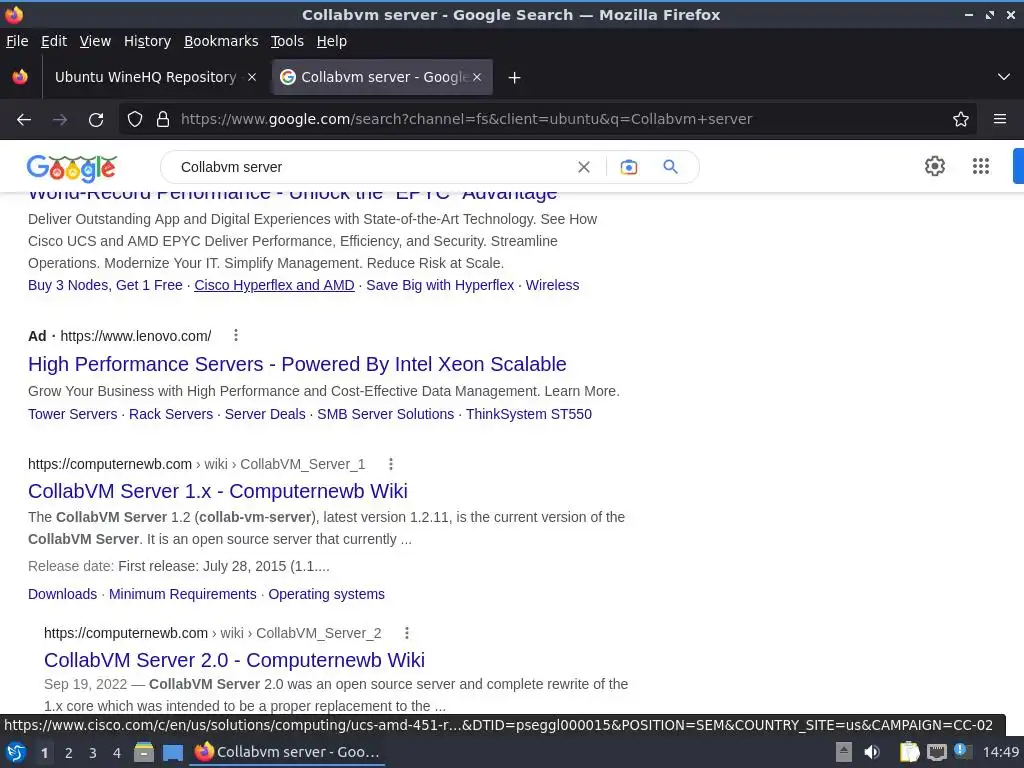Open the Rack Servers sitelink
The image size is (1024, 768).
171,414
